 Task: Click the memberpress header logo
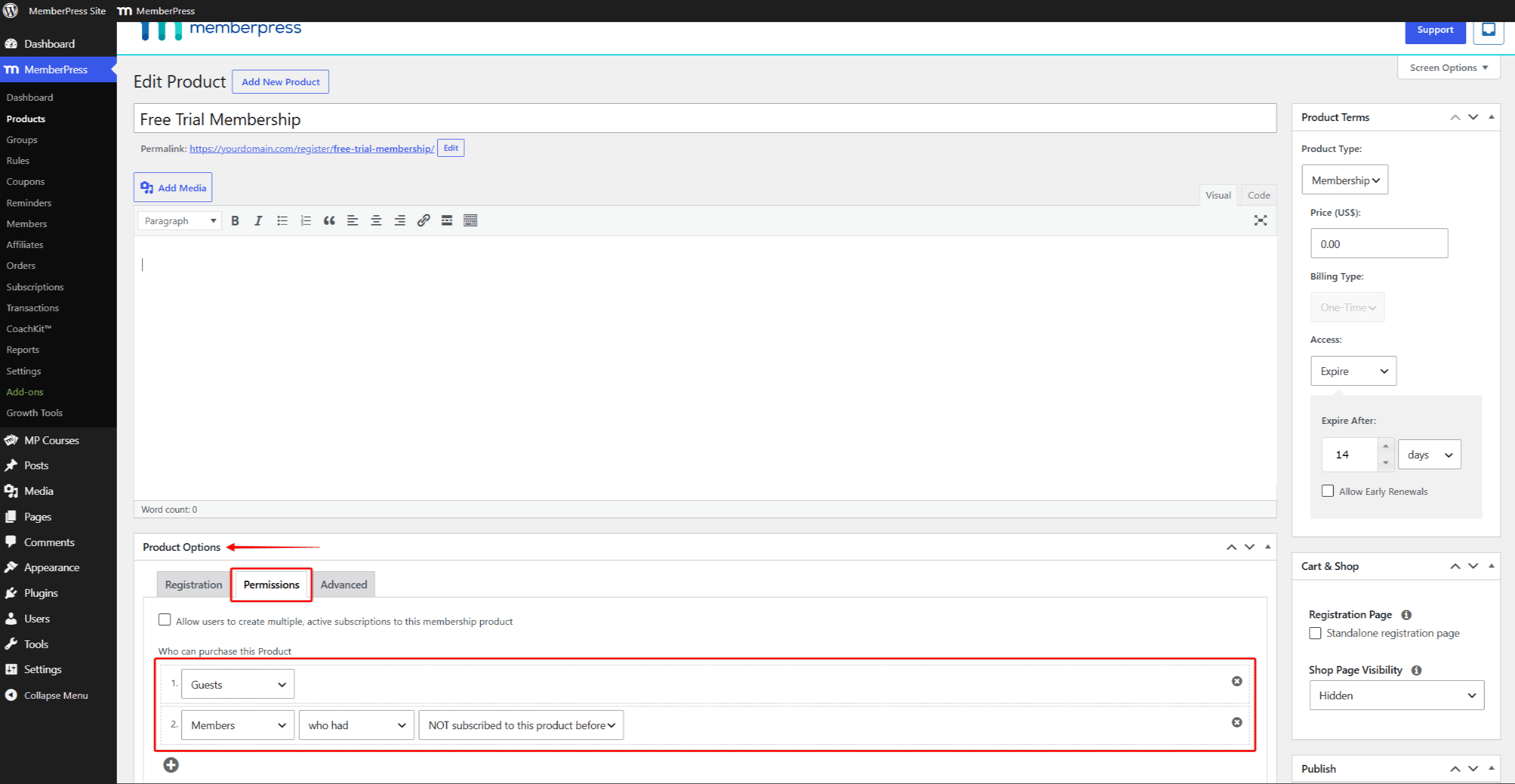point(221,30)
